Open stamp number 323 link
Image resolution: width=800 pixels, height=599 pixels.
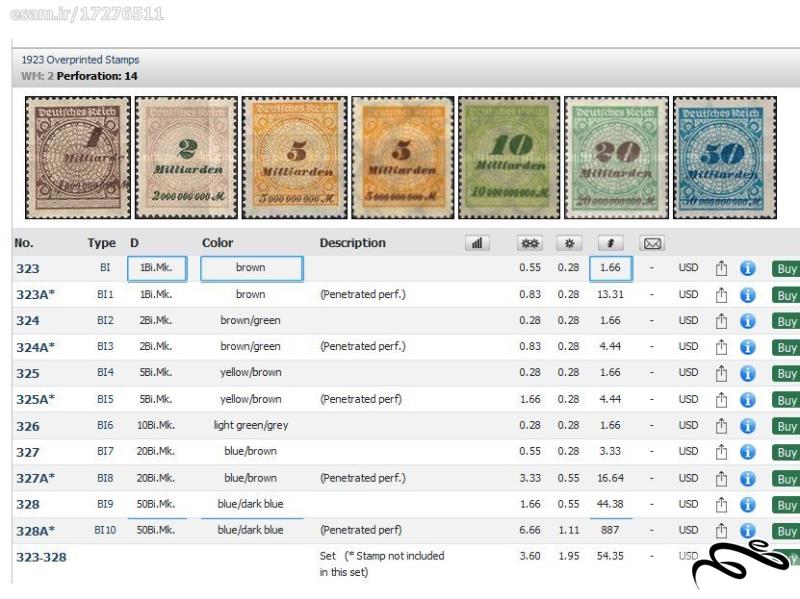coord(28,268)
